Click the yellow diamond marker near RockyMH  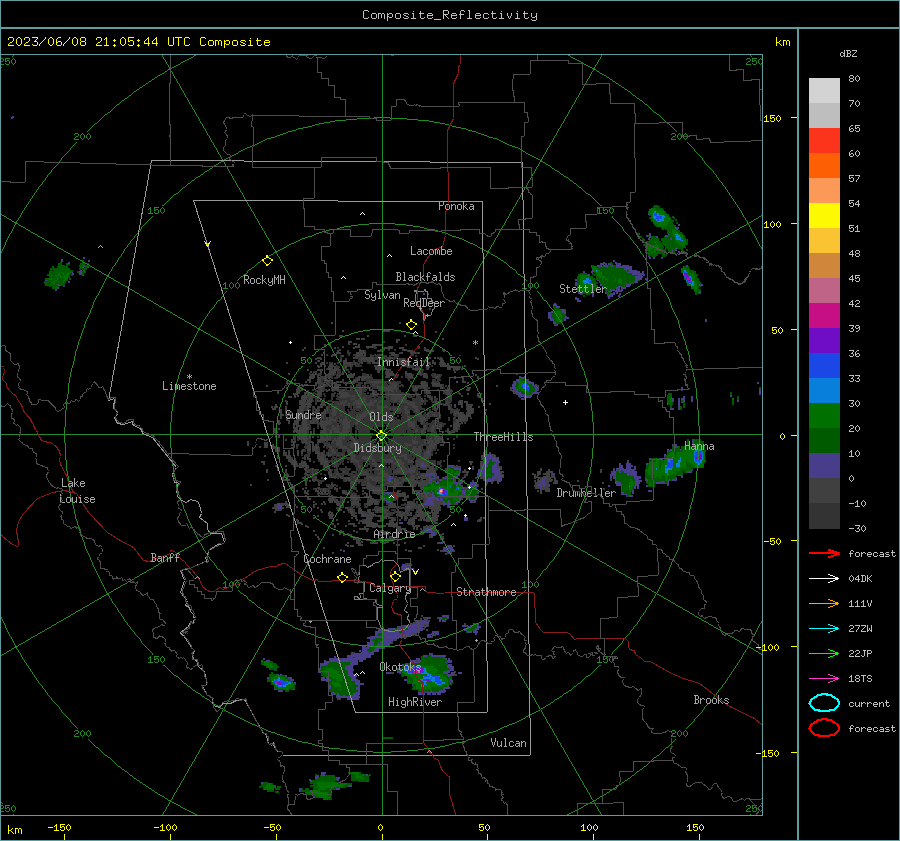[267, 261]
